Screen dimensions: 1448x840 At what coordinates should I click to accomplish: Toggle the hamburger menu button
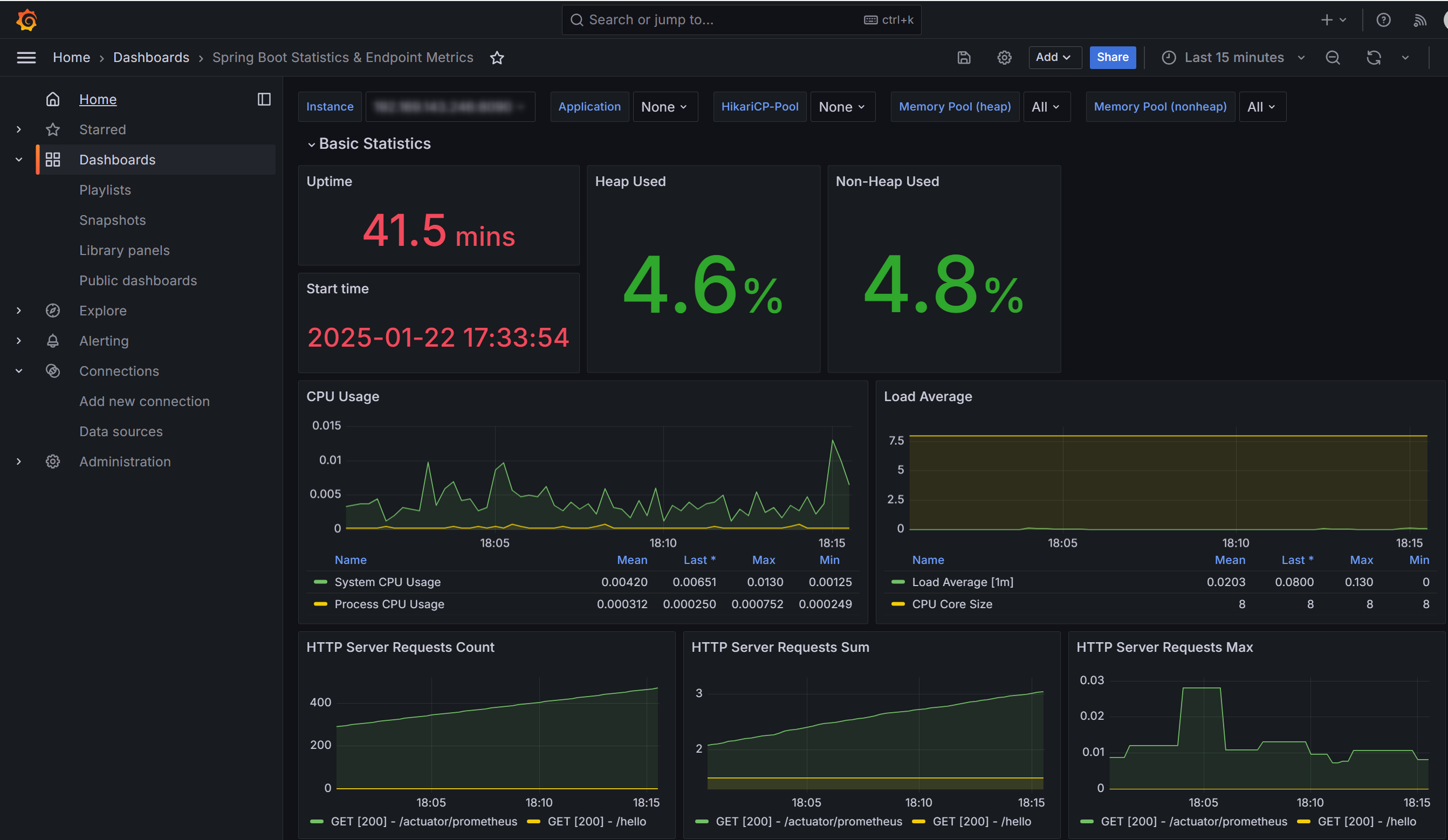coord(26,58)
